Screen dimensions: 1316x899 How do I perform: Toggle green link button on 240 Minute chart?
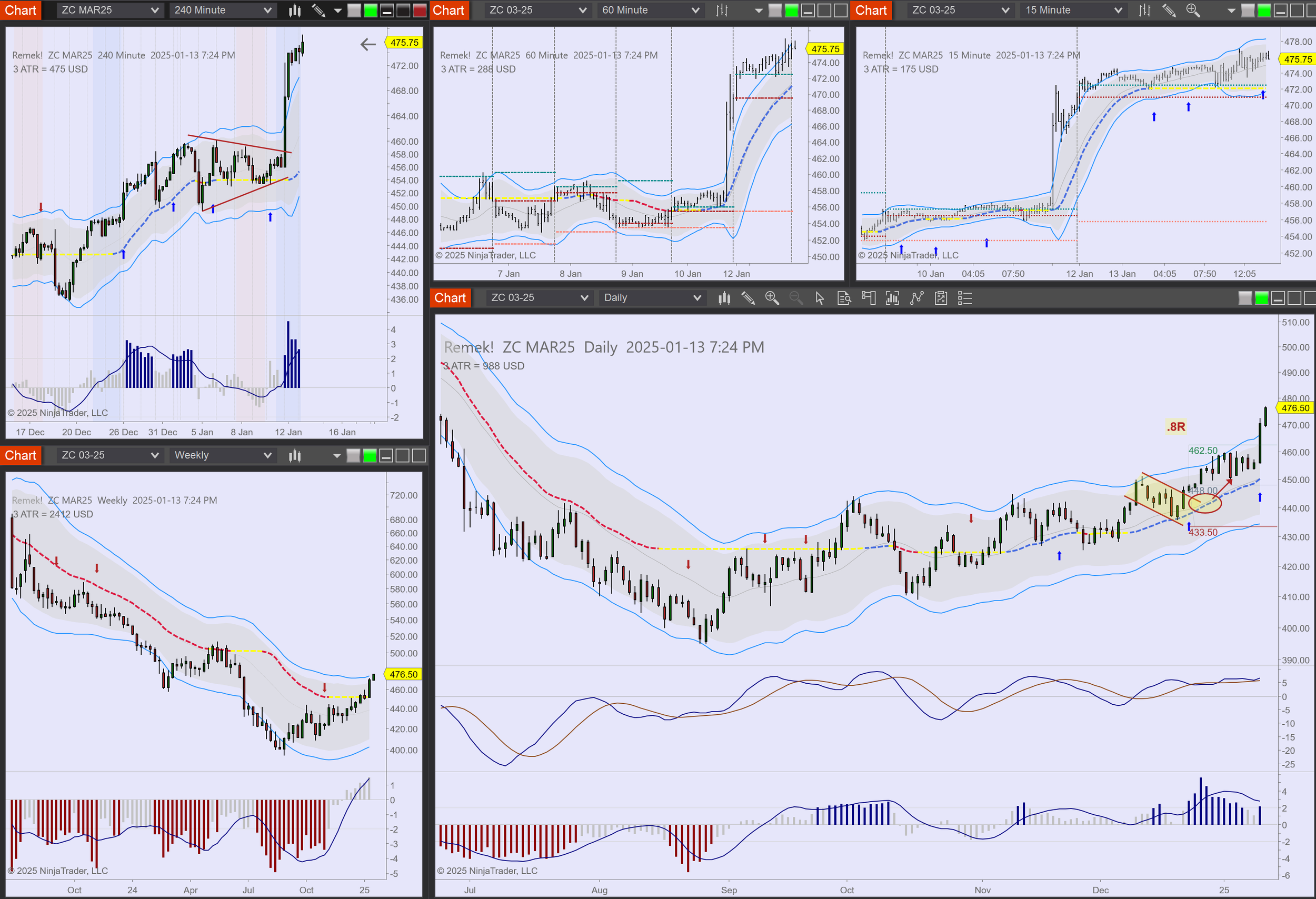tap(371, 10)
